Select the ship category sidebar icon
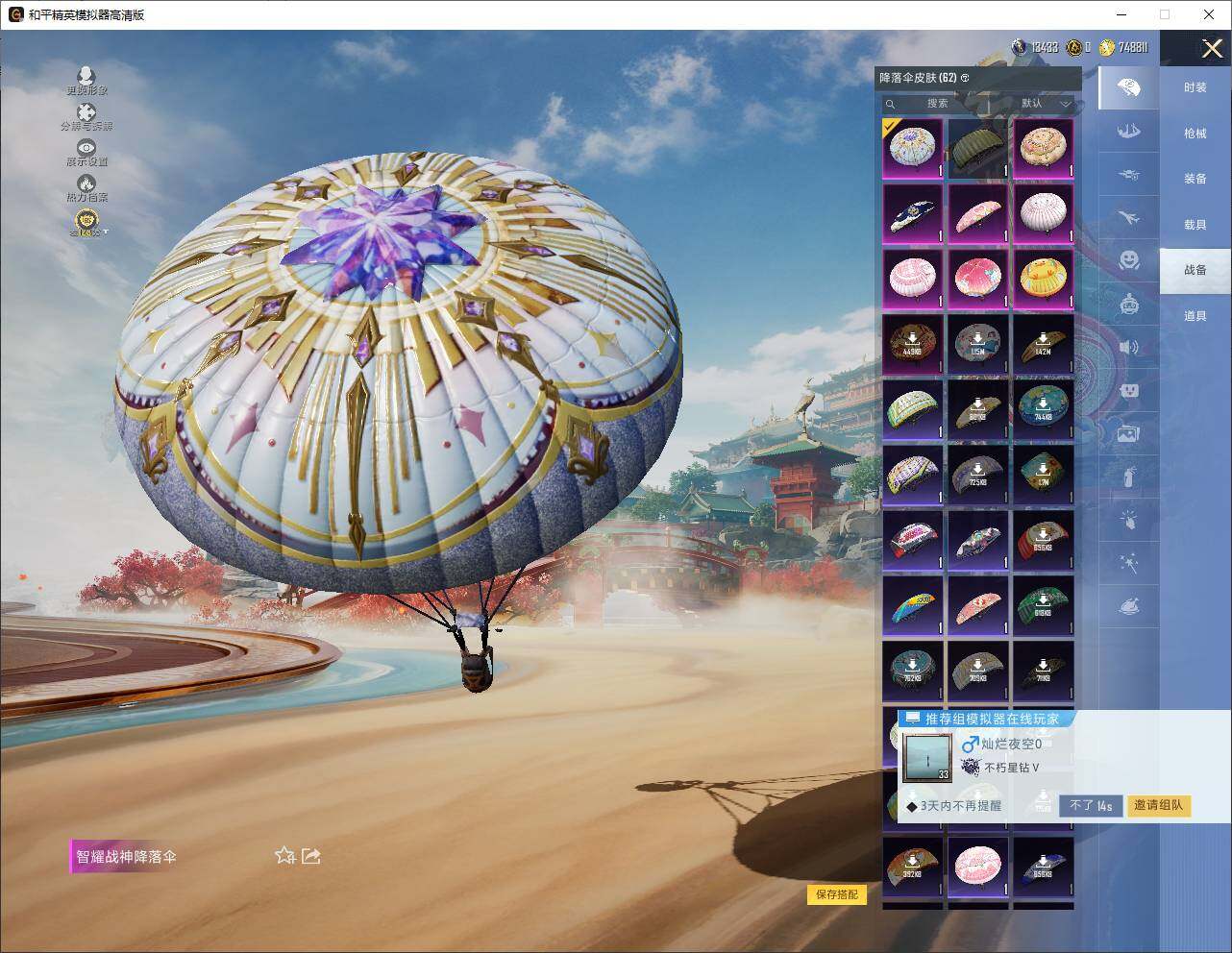This screenshot has height=953, width=1232. pyautogui.click(x=1128, y=131)
